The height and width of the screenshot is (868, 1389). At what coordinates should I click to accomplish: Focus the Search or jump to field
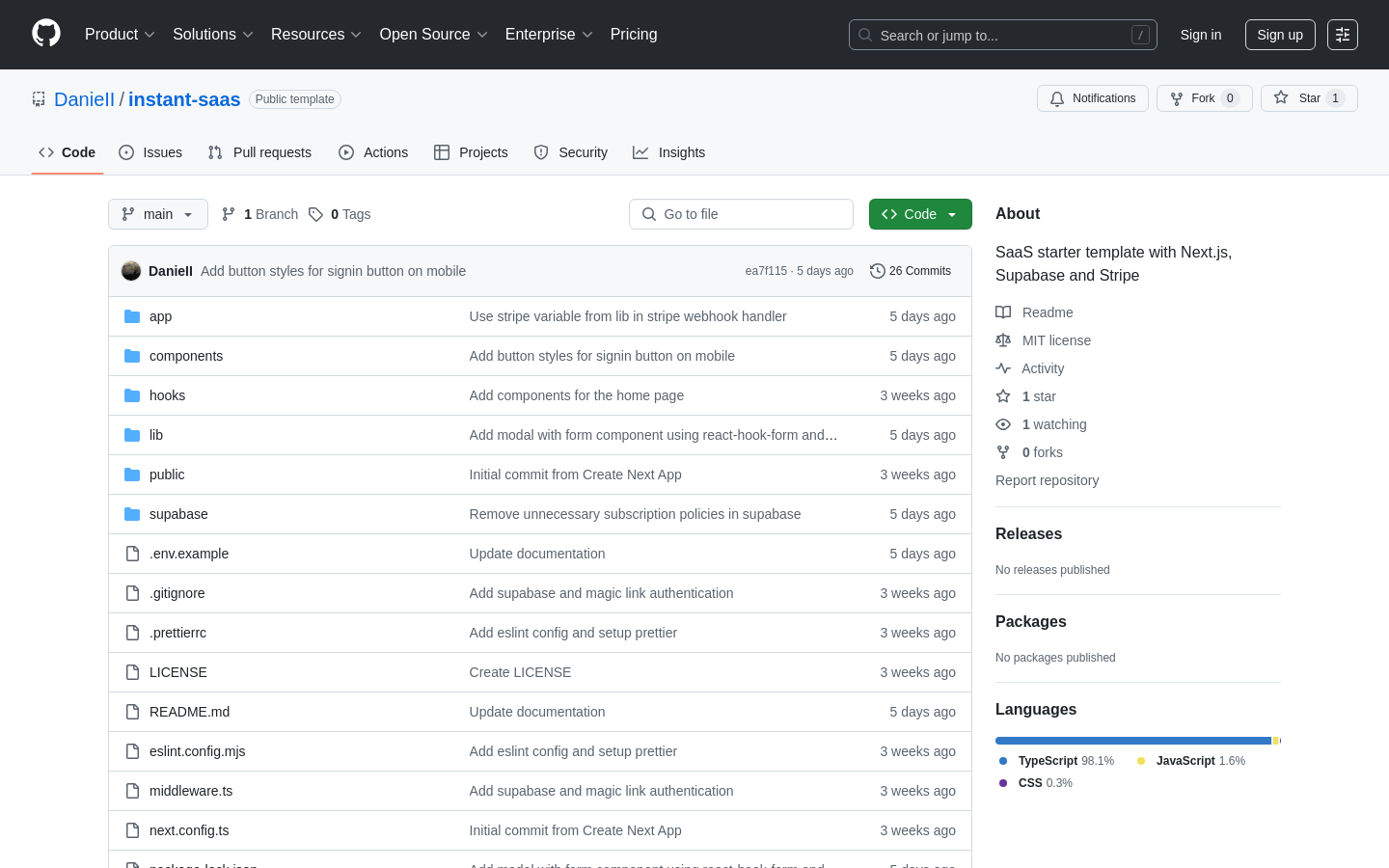tap(1003, 35)
